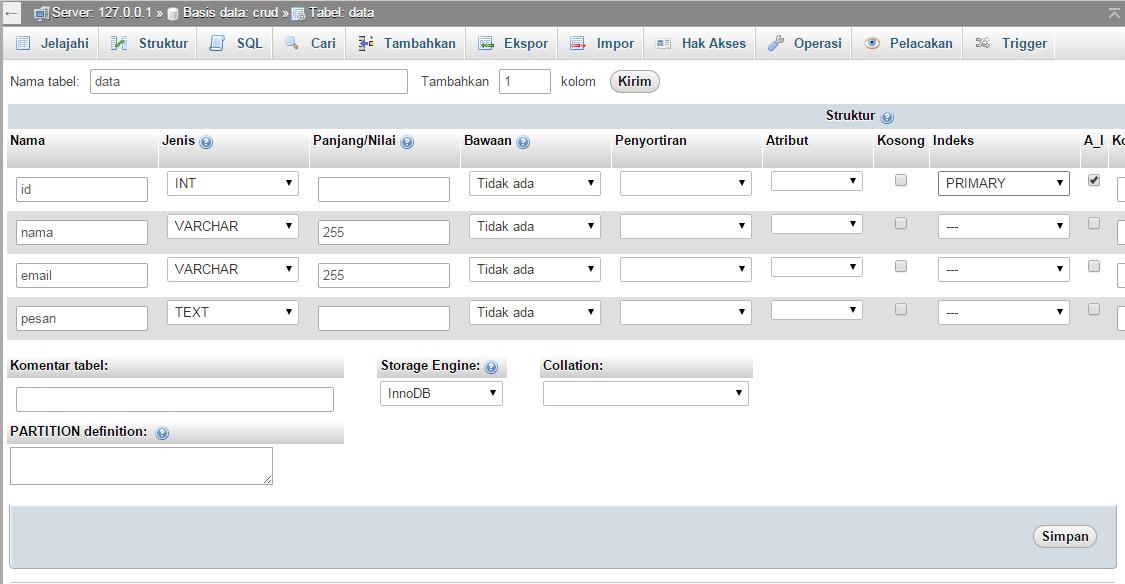The width and height of the screenshot is (1125, 584).
Task: Open the Struktur column help icon
Action: [x=889, y=116]
